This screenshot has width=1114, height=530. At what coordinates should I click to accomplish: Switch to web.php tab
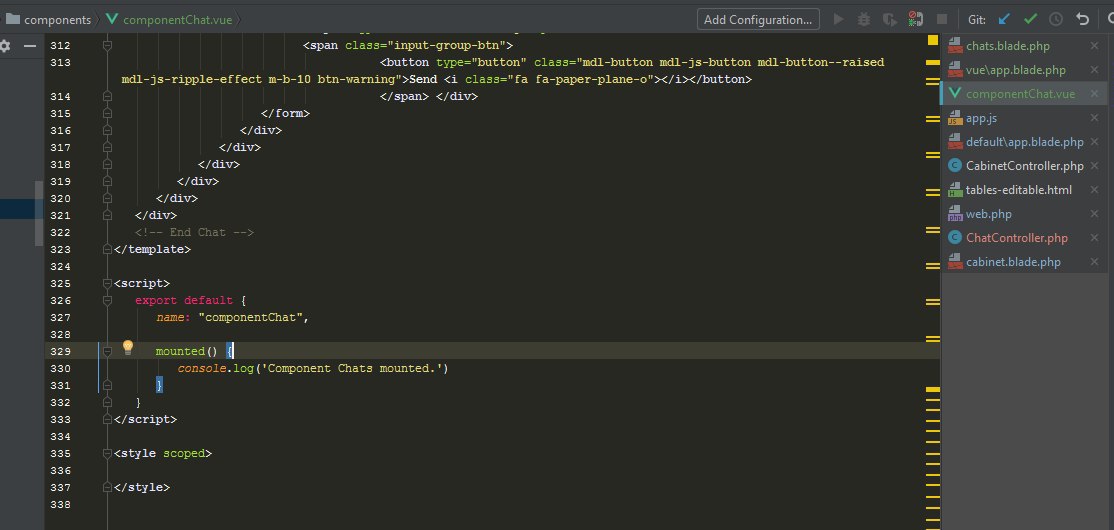tap(1024, 214)
